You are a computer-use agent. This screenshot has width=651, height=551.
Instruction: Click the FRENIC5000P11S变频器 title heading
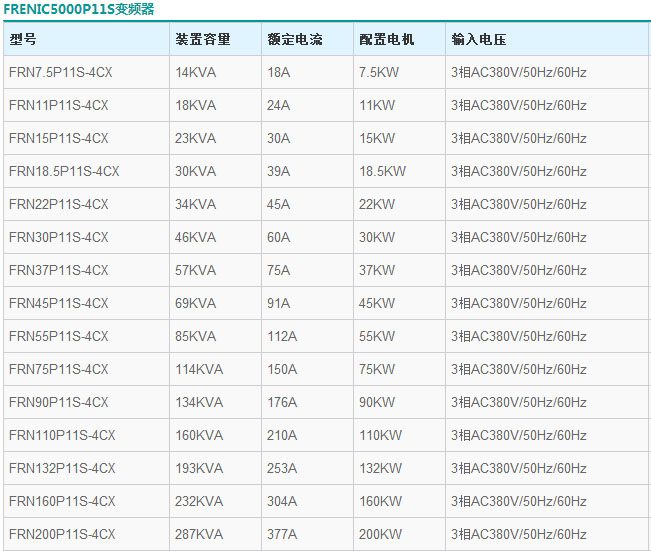(x=79, y=9)
